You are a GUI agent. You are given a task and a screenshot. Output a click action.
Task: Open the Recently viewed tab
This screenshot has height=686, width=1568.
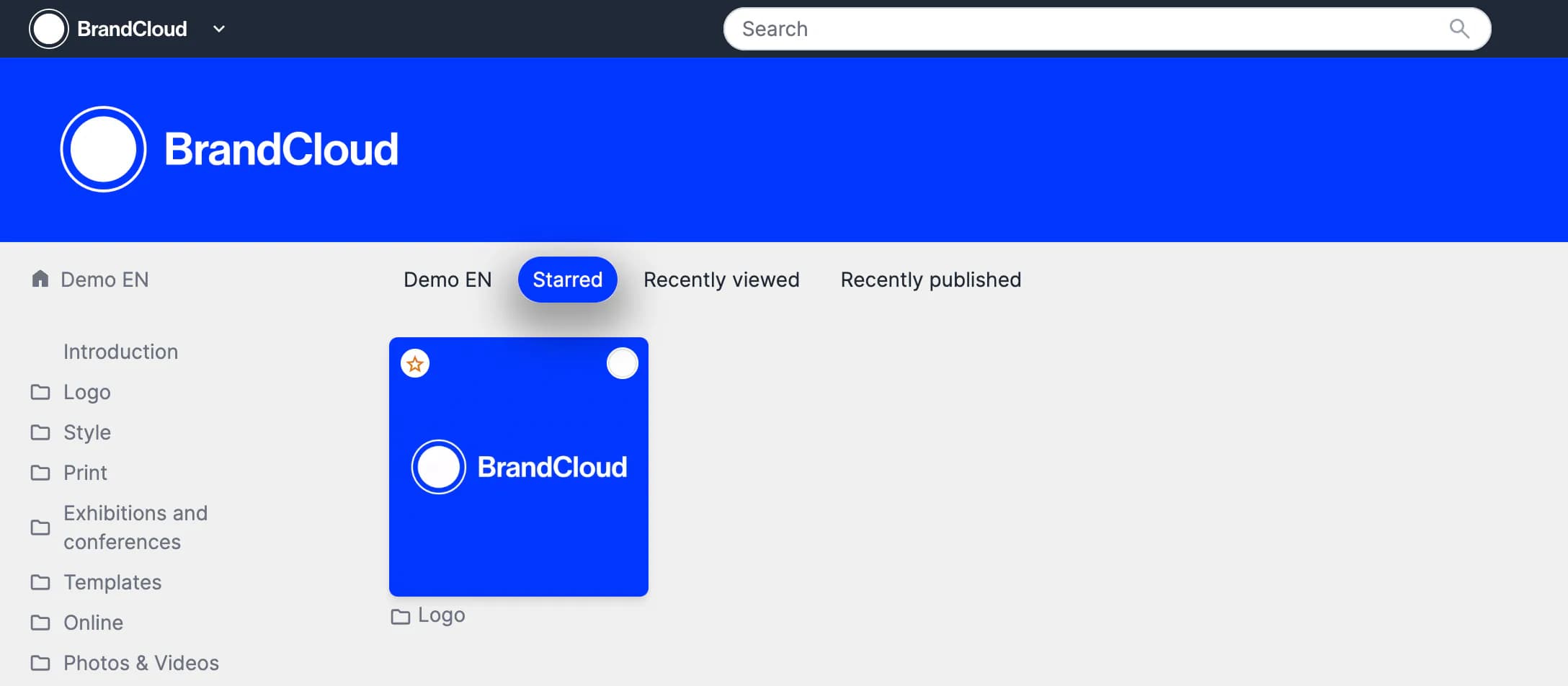pos(721,280)
